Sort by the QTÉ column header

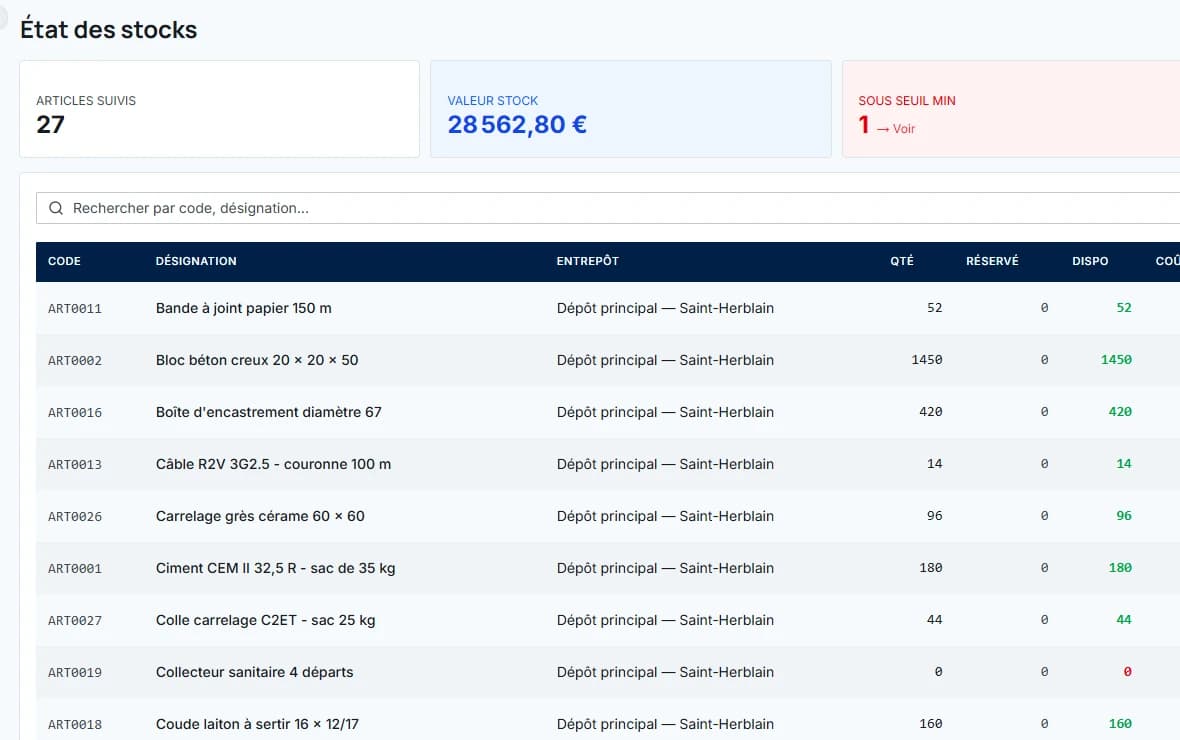(x=902, y=261)
